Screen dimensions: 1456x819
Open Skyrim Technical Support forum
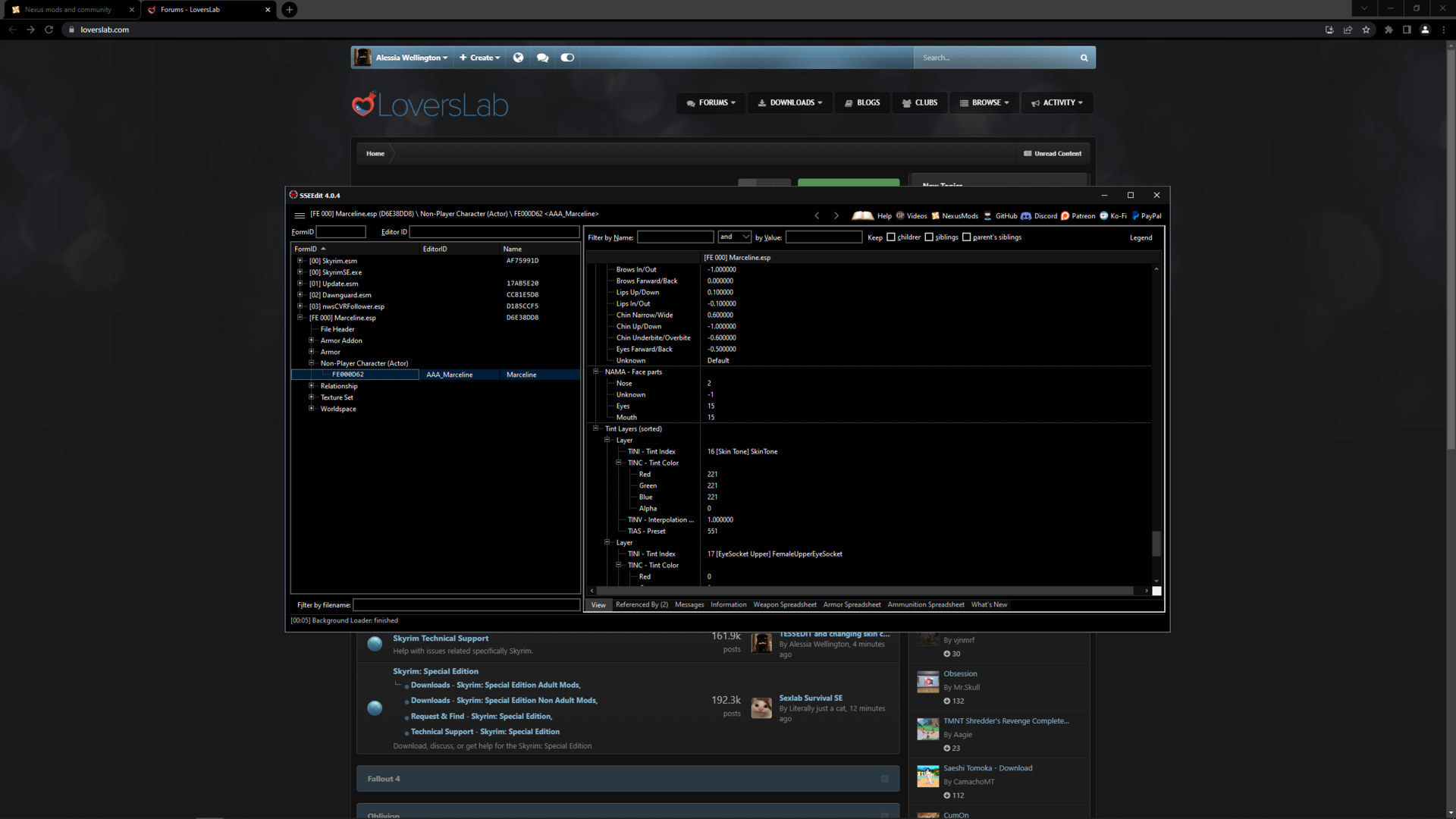pos(441,639)
